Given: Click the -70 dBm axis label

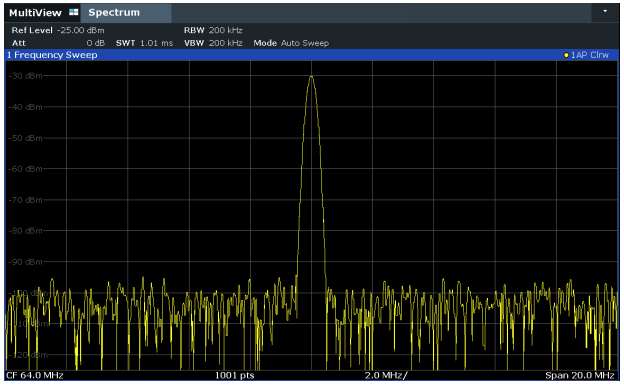Looking at the screenshot, I should point(26,200).
